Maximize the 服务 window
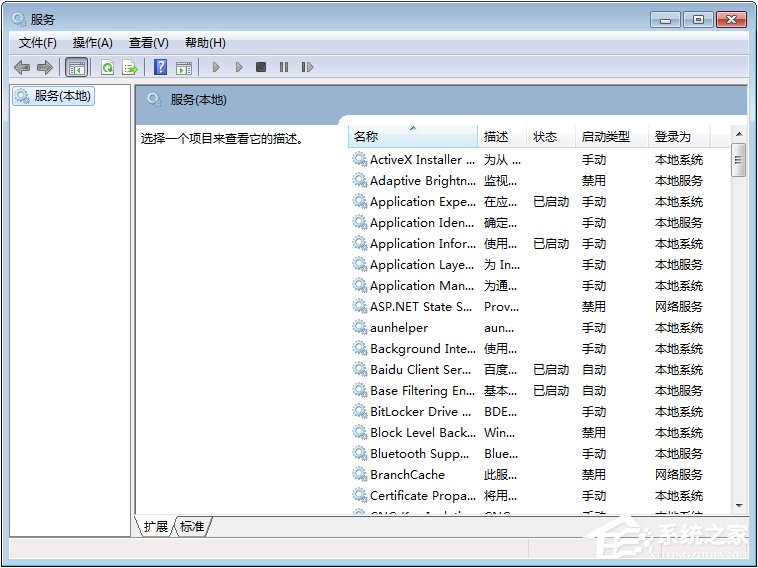Screen dimensions: 758x568 [x=698, y=20]
